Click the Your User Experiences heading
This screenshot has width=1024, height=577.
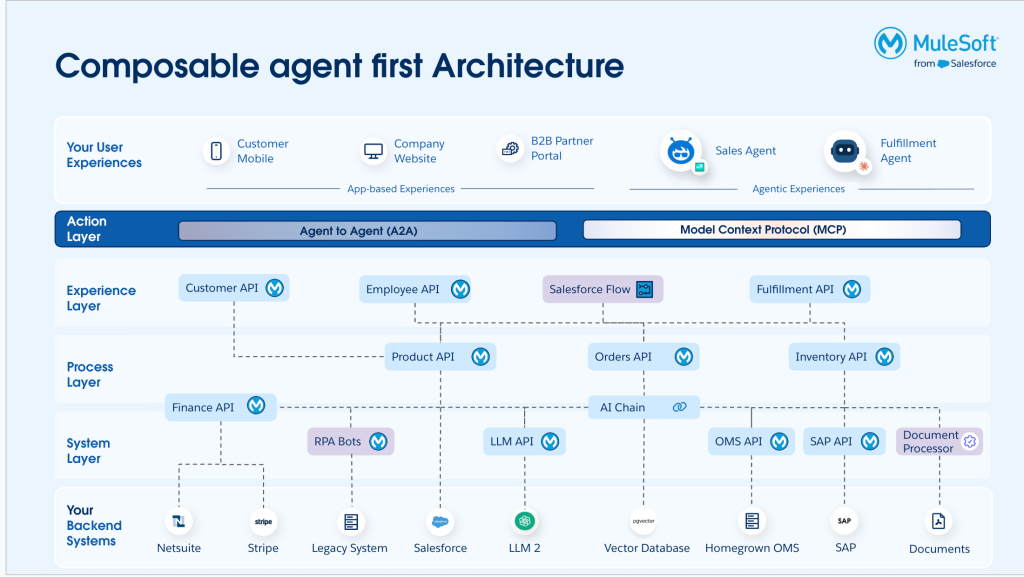(104, 155)
